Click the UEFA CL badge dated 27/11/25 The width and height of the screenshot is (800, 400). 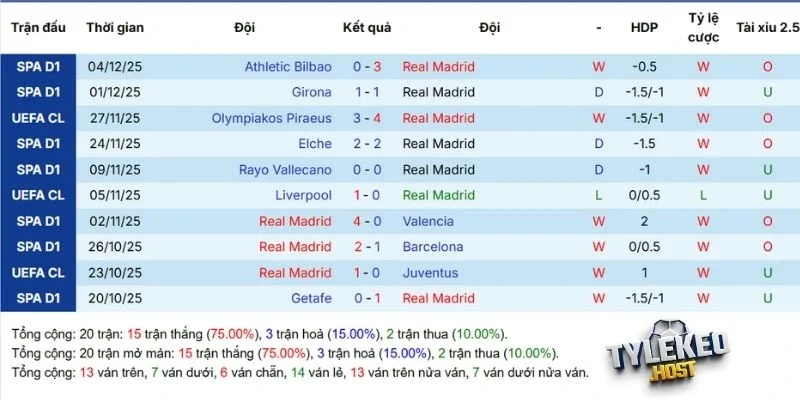(38, 118)
